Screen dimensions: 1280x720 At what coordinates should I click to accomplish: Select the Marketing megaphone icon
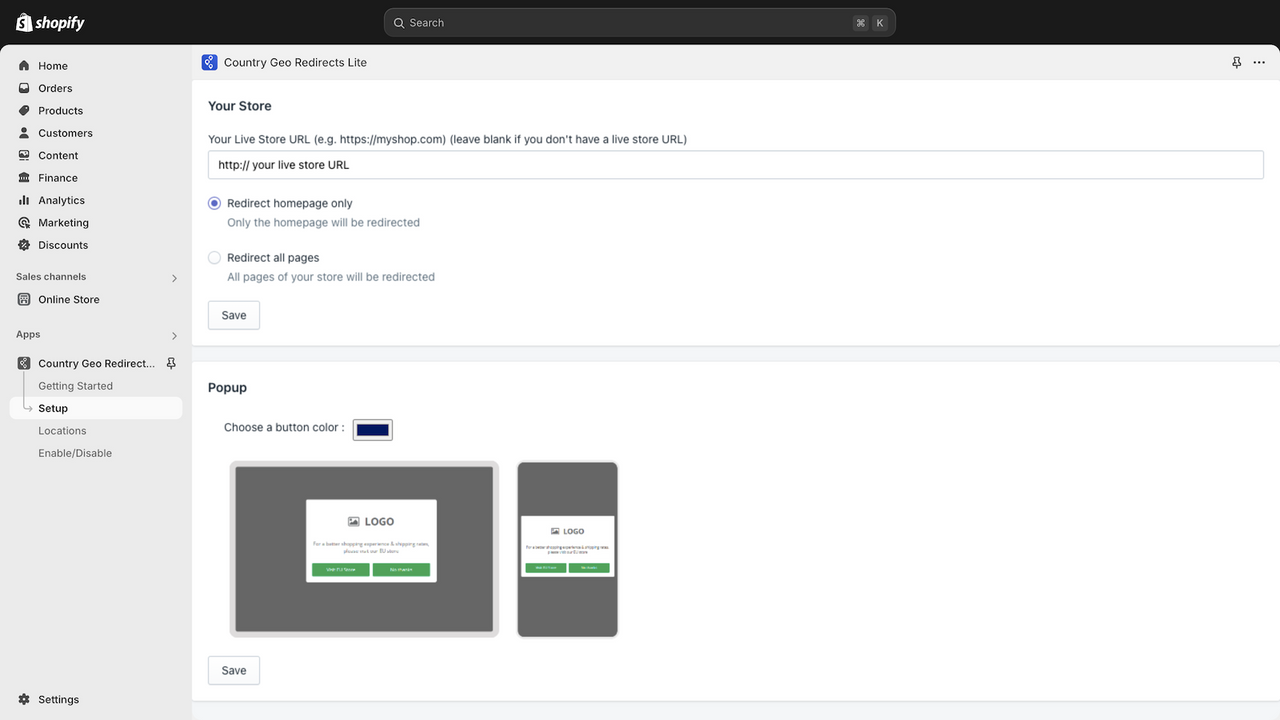(23, 222)
